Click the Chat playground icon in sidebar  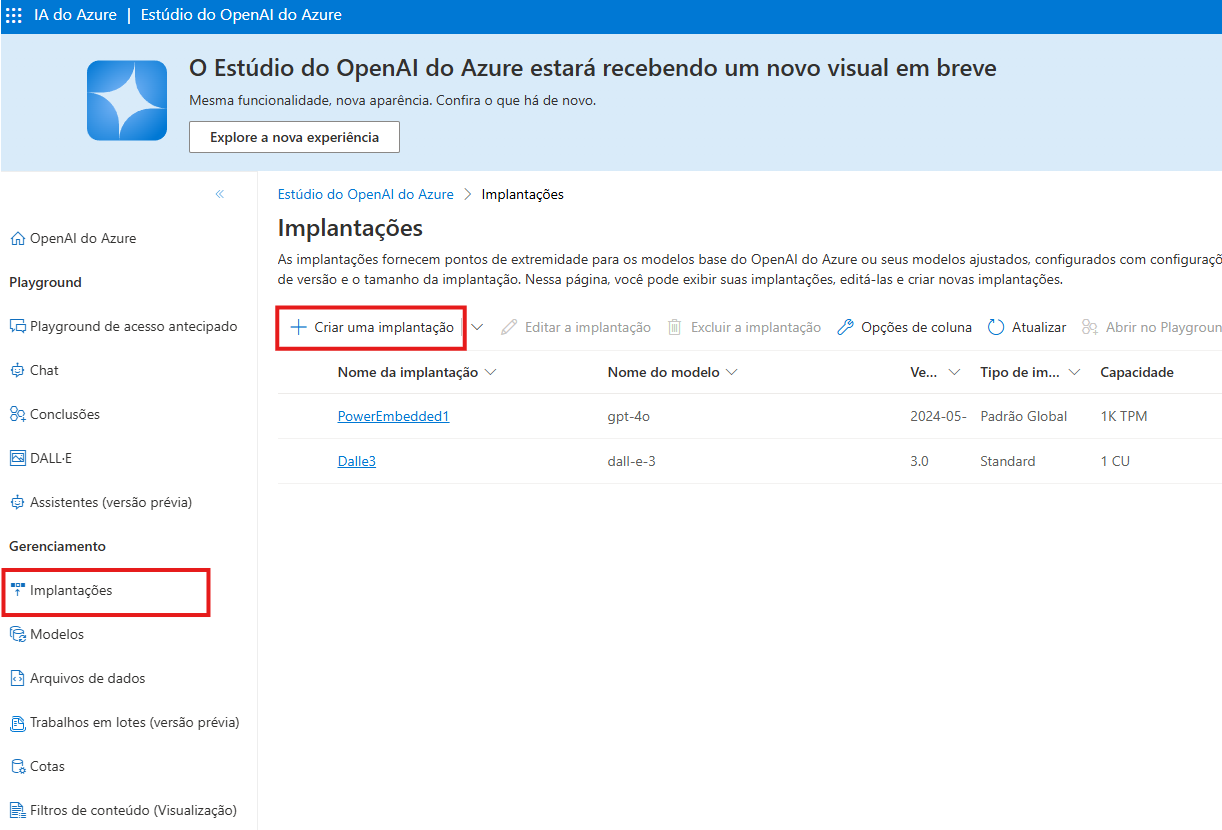pyautogui.click(x=17, y=370)
